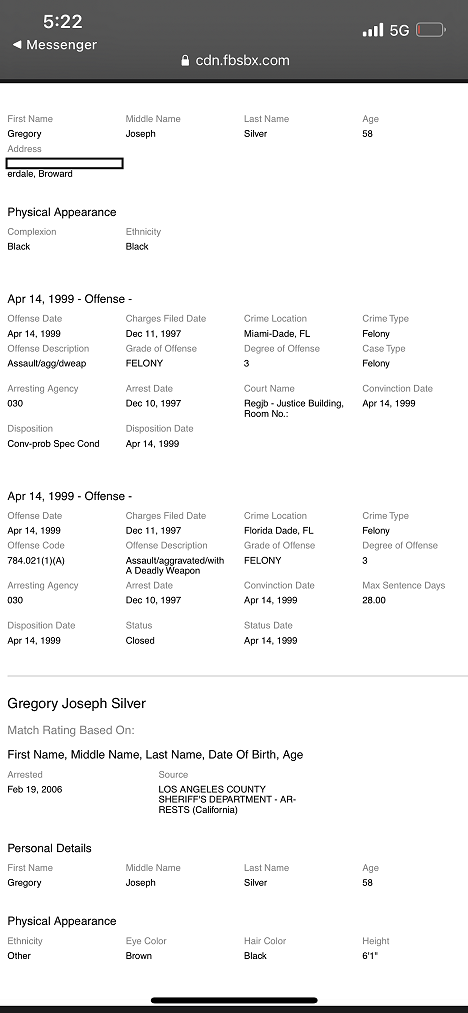Tap the 'Physical Appearance' heading below address
468x1013 pixels.
pos(62,212)
